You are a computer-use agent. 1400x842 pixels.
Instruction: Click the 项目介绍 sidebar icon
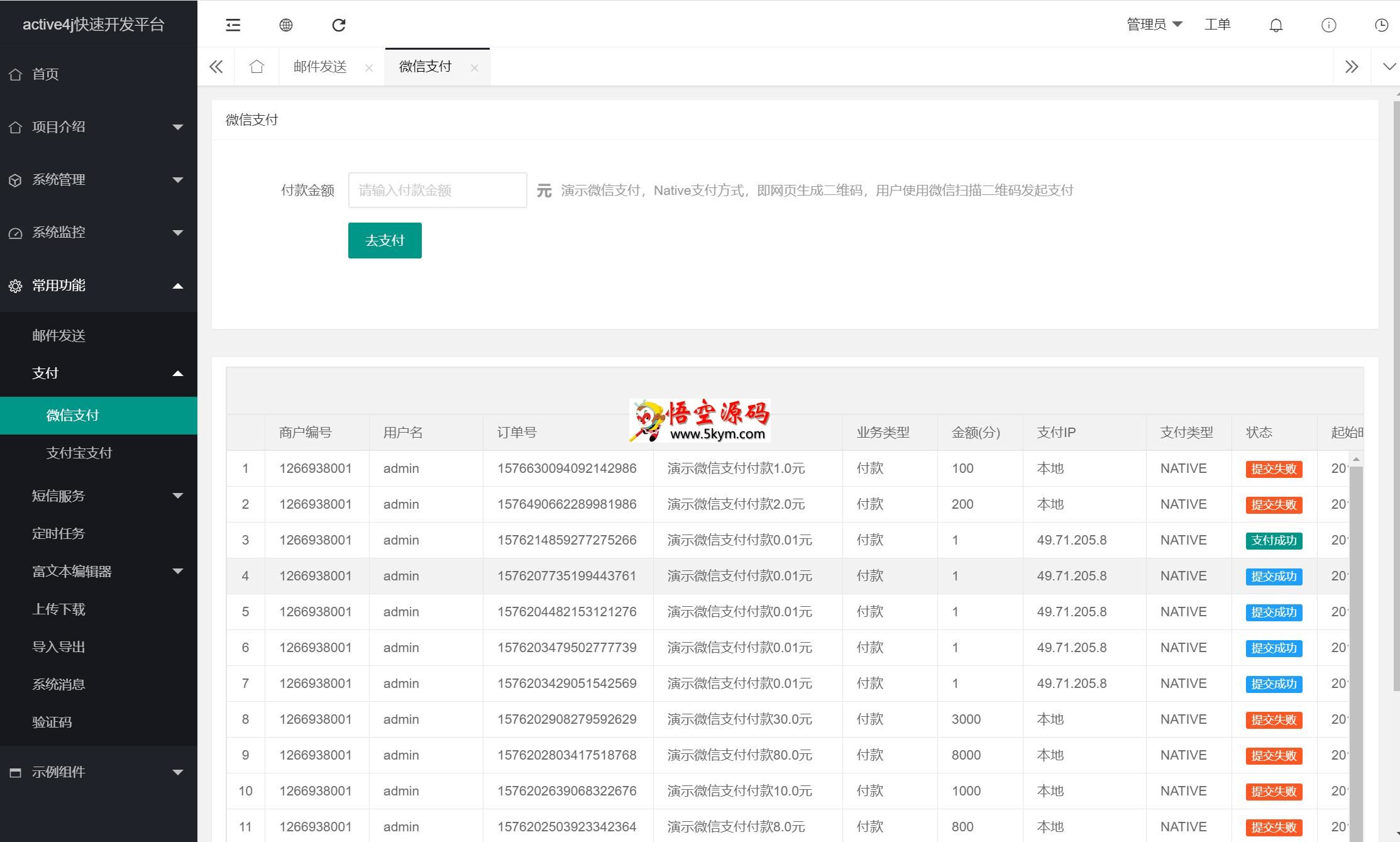16,127
